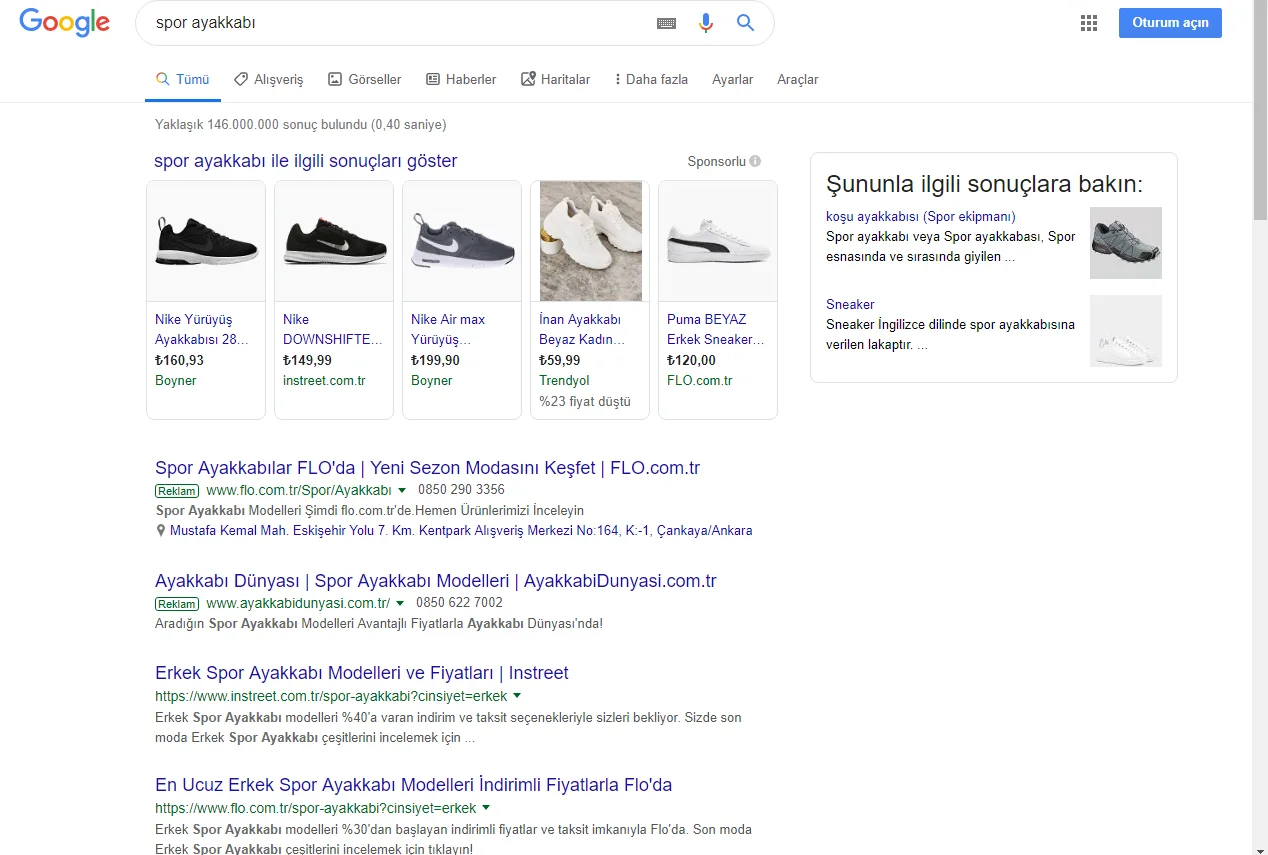Open 'Spor Ayakkabılar FLO'da' ad headline
The width and height of the screenshot is (1268, 855).
click(427, 468)
